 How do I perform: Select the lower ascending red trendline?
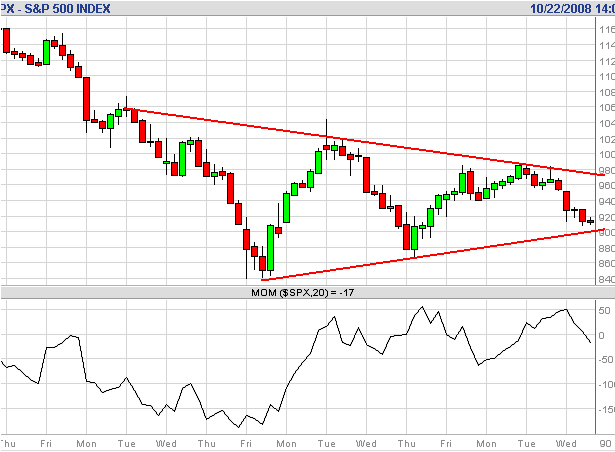click(x=433, y=255)
